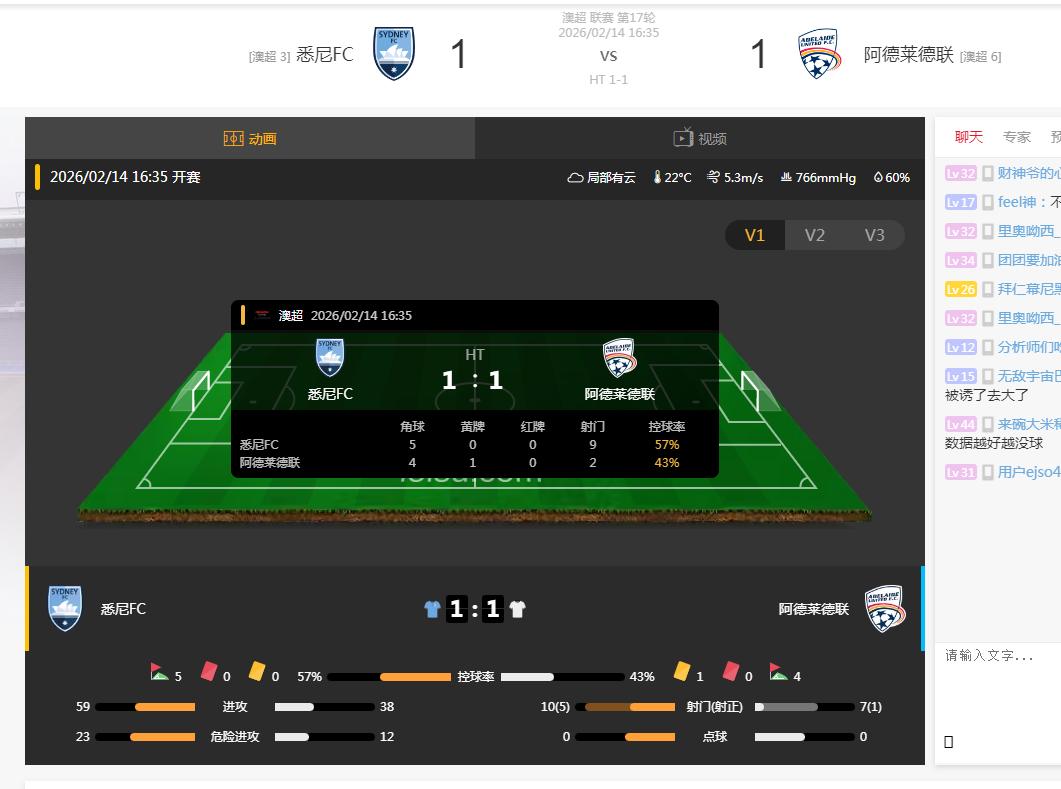Image resolution: width=1061 pixels, height=789 pixels.
Task: Click the TV icon on 视频 tab
Action: (x=683, y=137)
